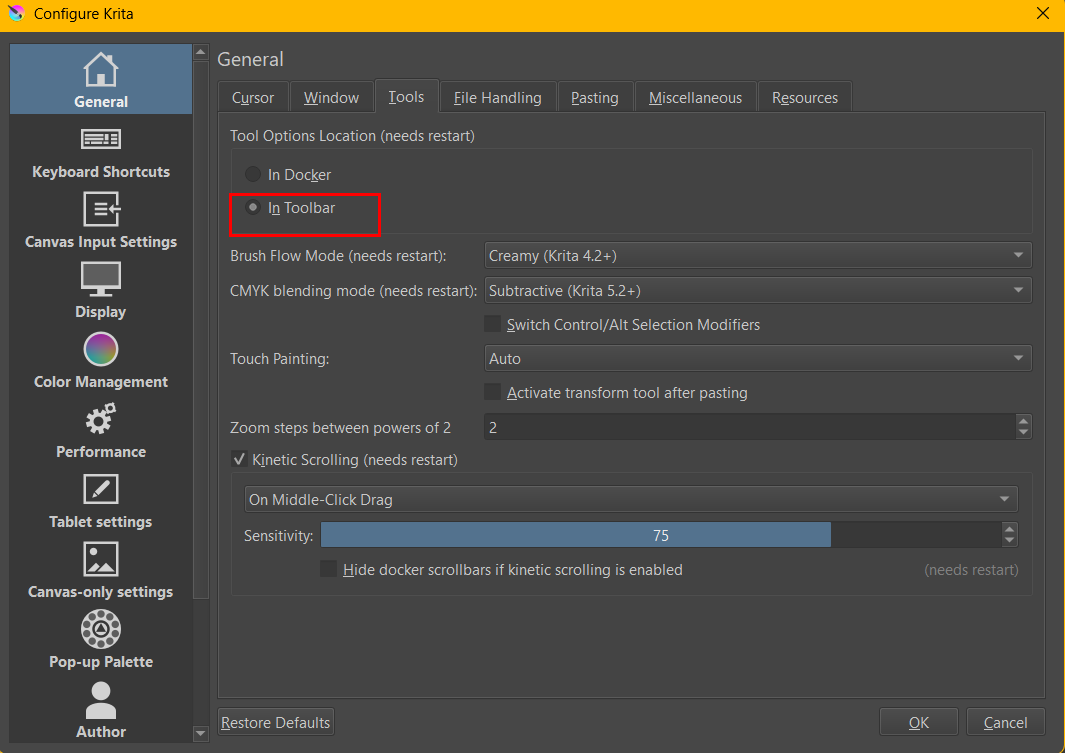The width and height of the screenshot is (1065, 753).
Task: Open the Pop-up Palette icon
Action: tap(101, 630)
